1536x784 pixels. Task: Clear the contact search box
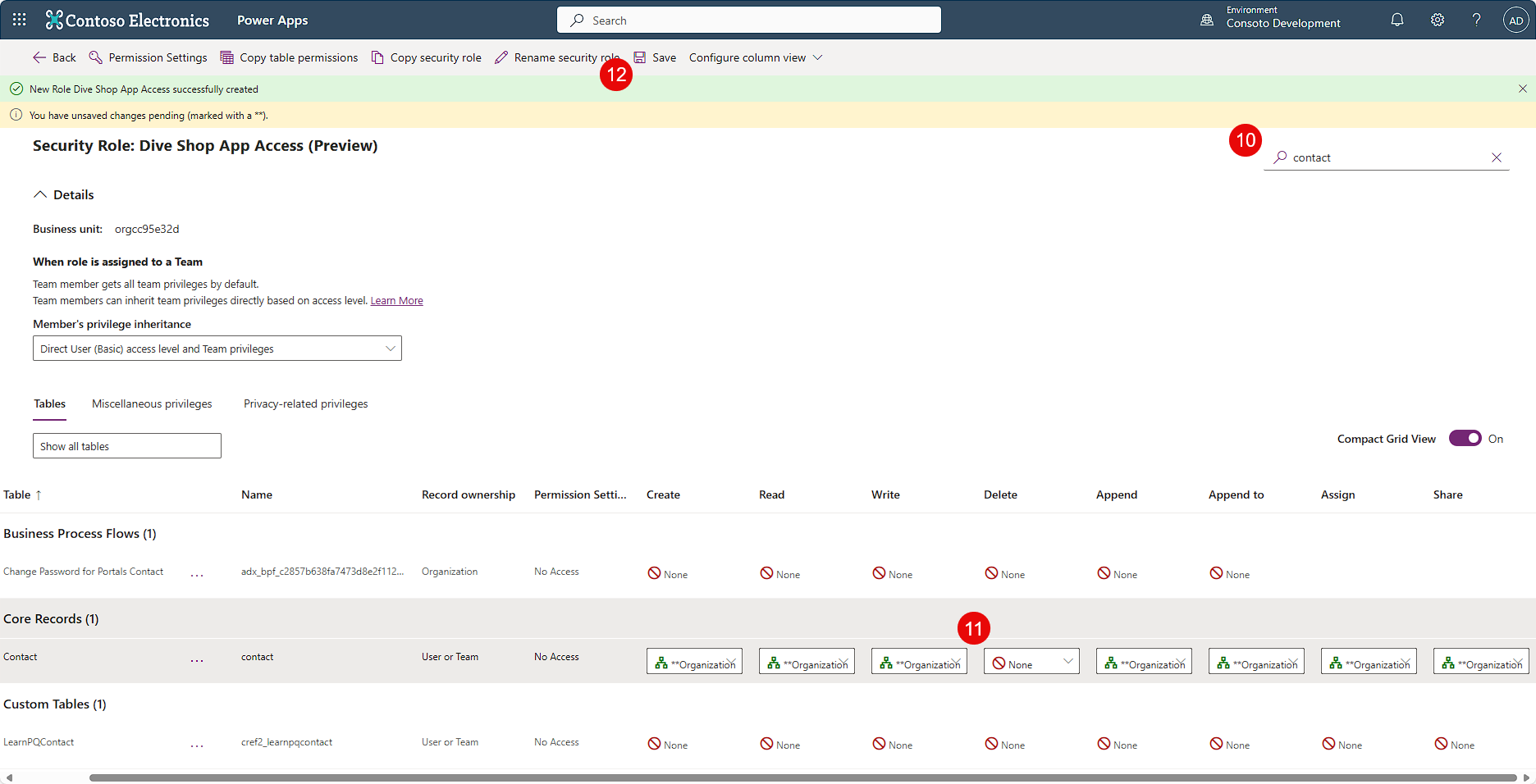tap(1497, 157)
